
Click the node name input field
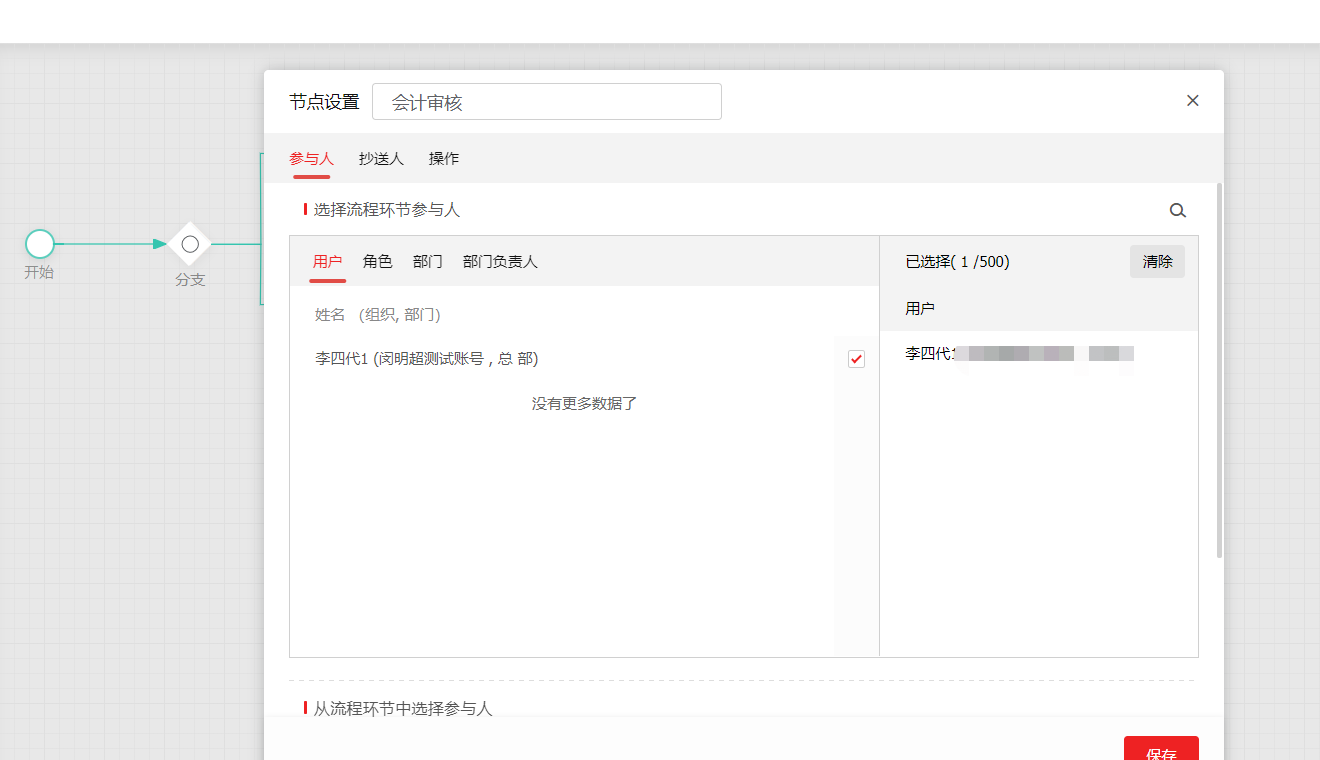pos(546,102)
